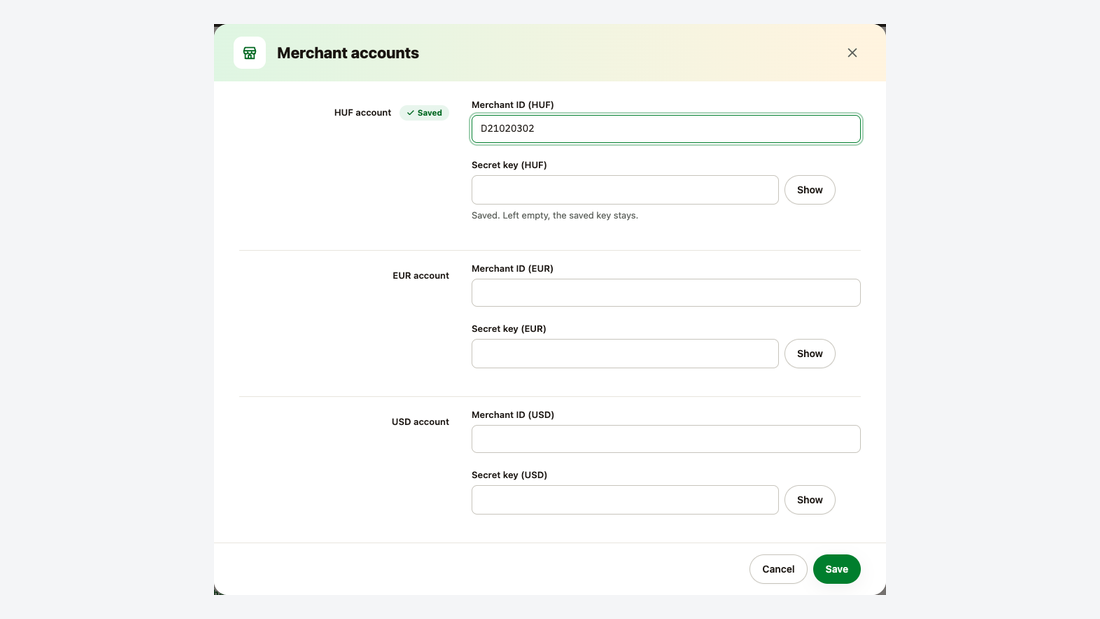This screenshot has height=619, width=1100.
Task: Click the 'Saved. Left empty, the saved key stays.' hint
Action: tap(555, 215)
